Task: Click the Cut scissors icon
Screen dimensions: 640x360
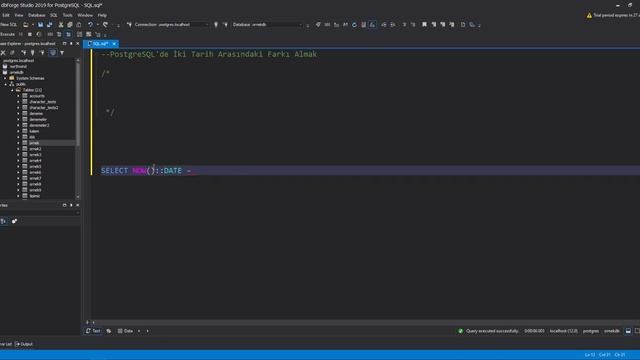Action: tap(61, 25)
